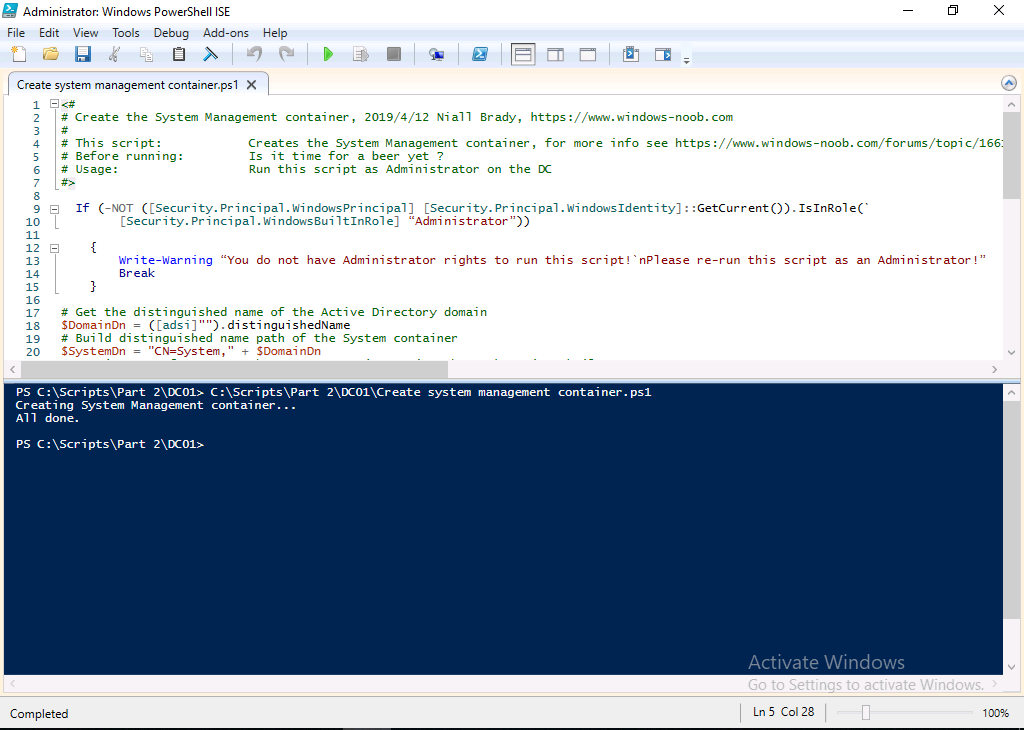Viewport: 1024px width, 730px height.
Task: Click the windows-noob.com URL on line 2
Action: click(x=632, y=117)
